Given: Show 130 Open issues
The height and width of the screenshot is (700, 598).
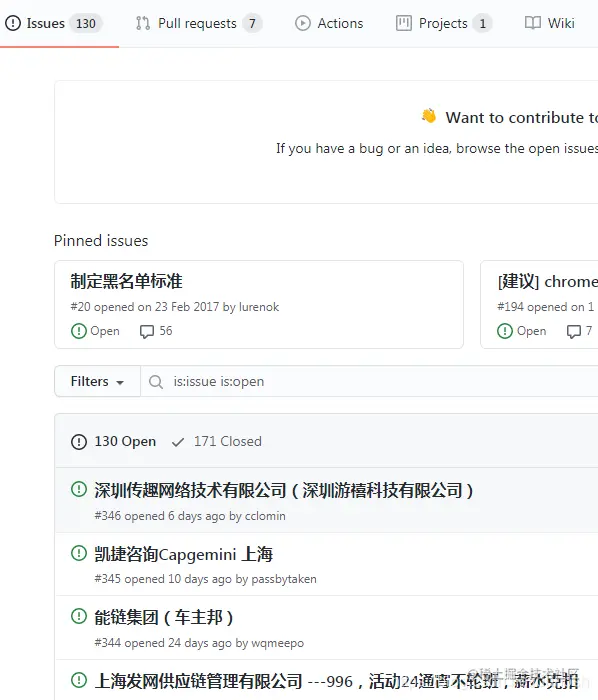Looking at the screenshot, I should [x=113, y=442].
